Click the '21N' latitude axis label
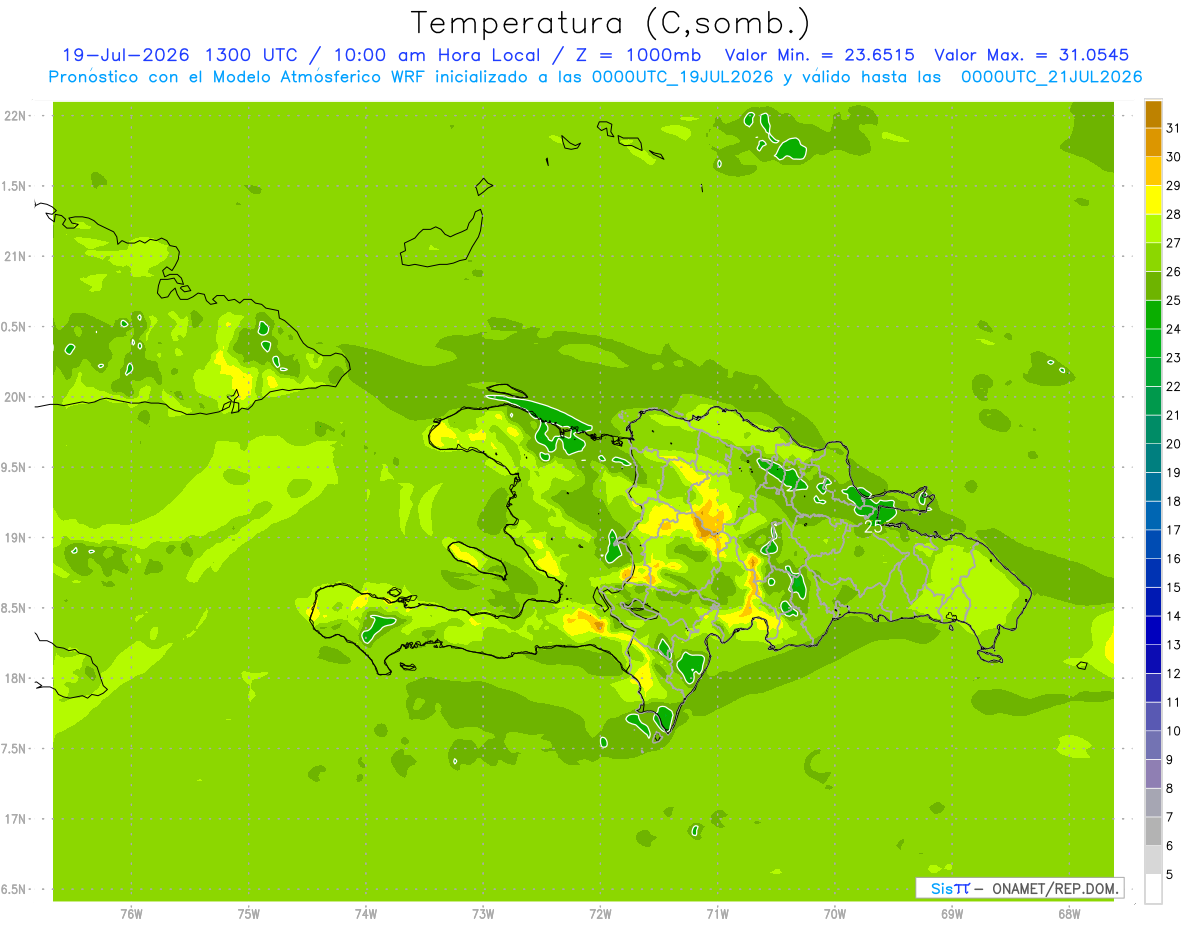Viewport: 1200px width, 927px height. (16, 256)
